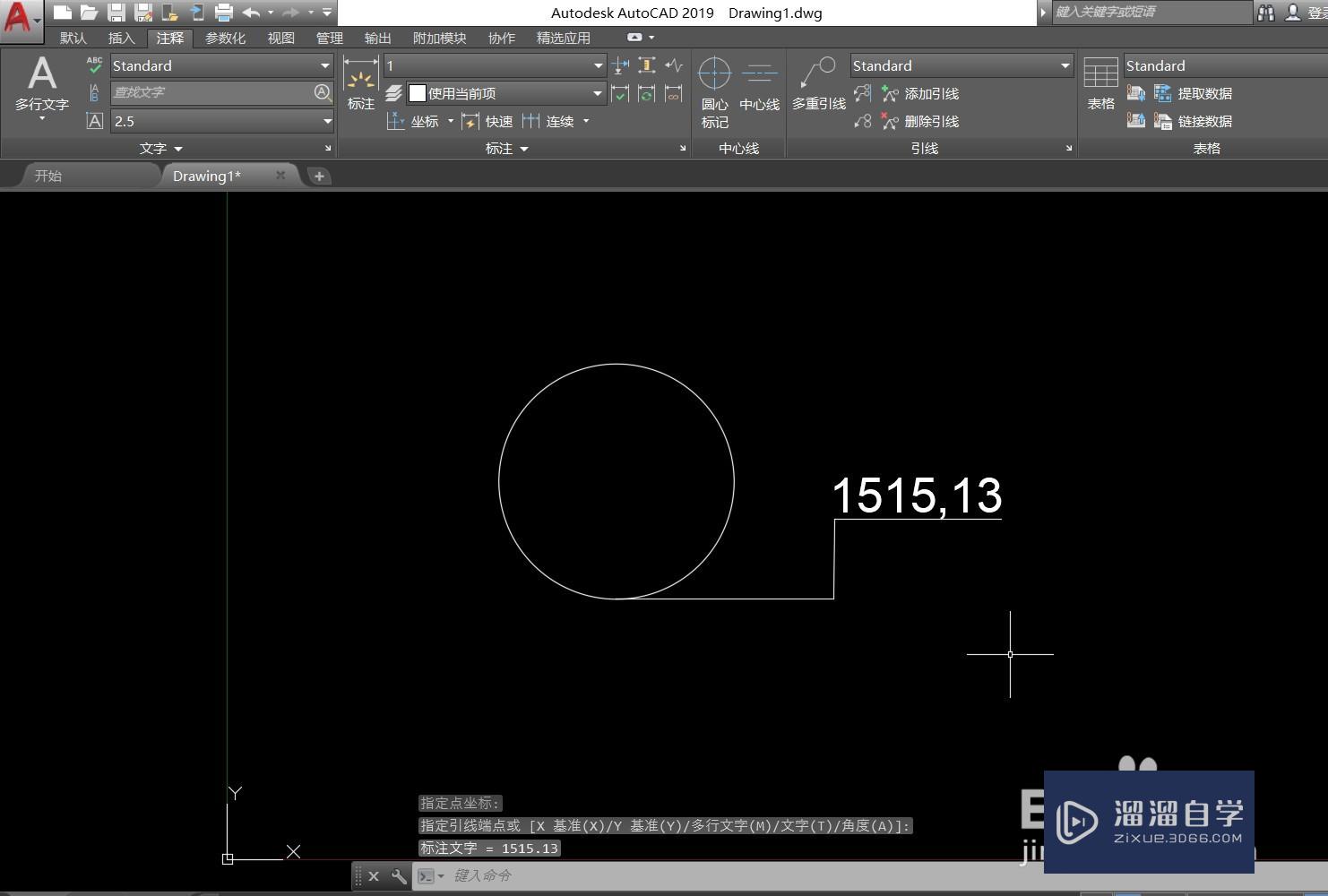
Task: Open command line customize wrench icon
Action: pos(399,876)
